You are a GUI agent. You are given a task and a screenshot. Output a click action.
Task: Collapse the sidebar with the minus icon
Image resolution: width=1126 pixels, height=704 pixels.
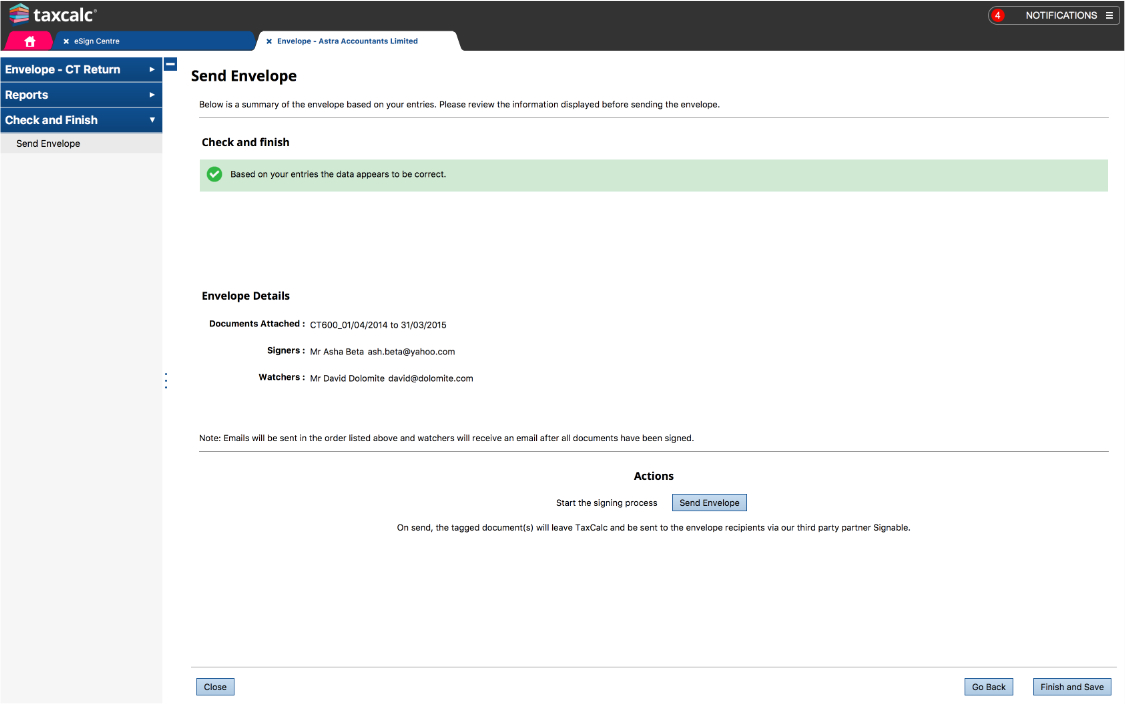pos(170,64)
